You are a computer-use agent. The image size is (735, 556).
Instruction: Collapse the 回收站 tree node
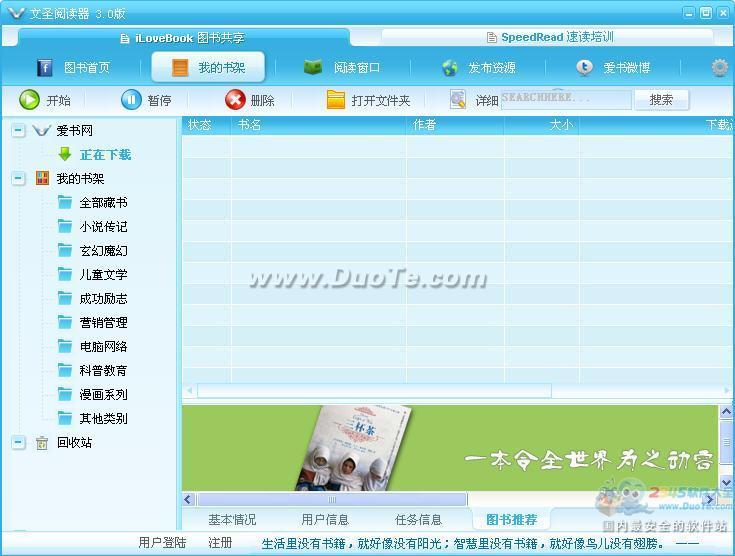pyautogui.click(x=18, y=442)
